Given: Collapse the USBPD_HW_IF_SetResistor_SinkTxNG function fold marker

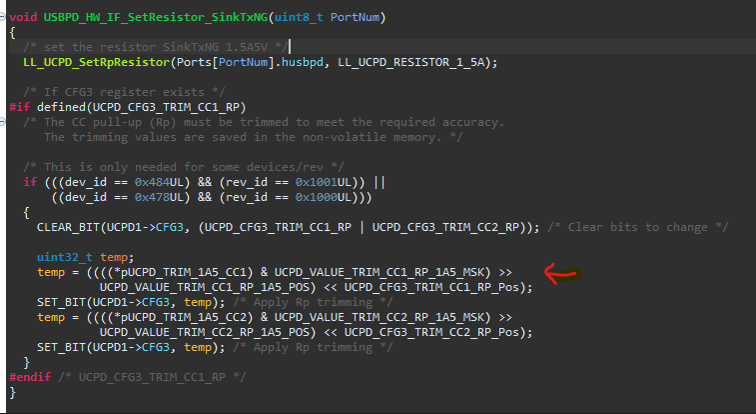Looking at the screenshot, I should 2,17.
